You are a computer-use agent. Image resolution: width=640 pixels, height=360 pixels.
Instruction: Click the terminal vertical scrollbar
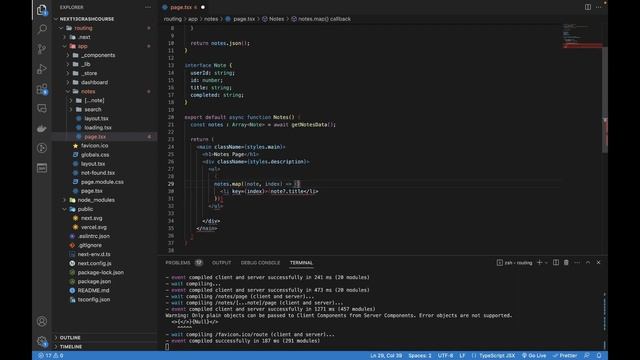coord(604,311)
